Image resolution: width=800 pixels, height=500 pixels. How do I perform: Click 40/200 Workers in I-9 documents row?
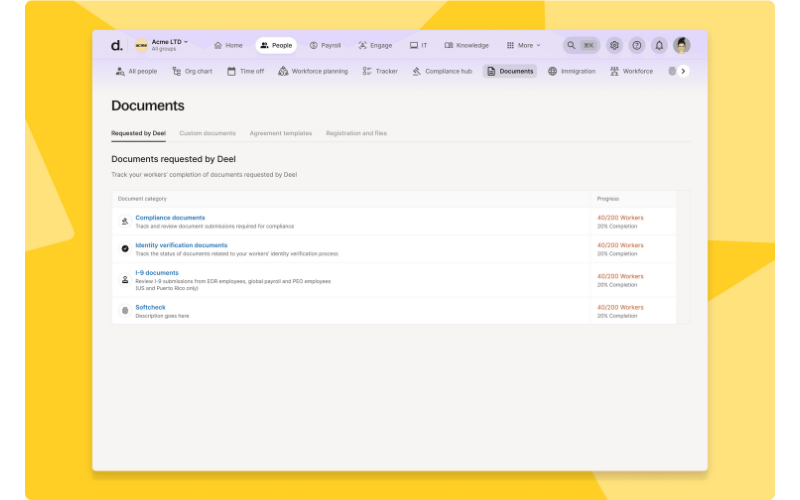(620, 277)
